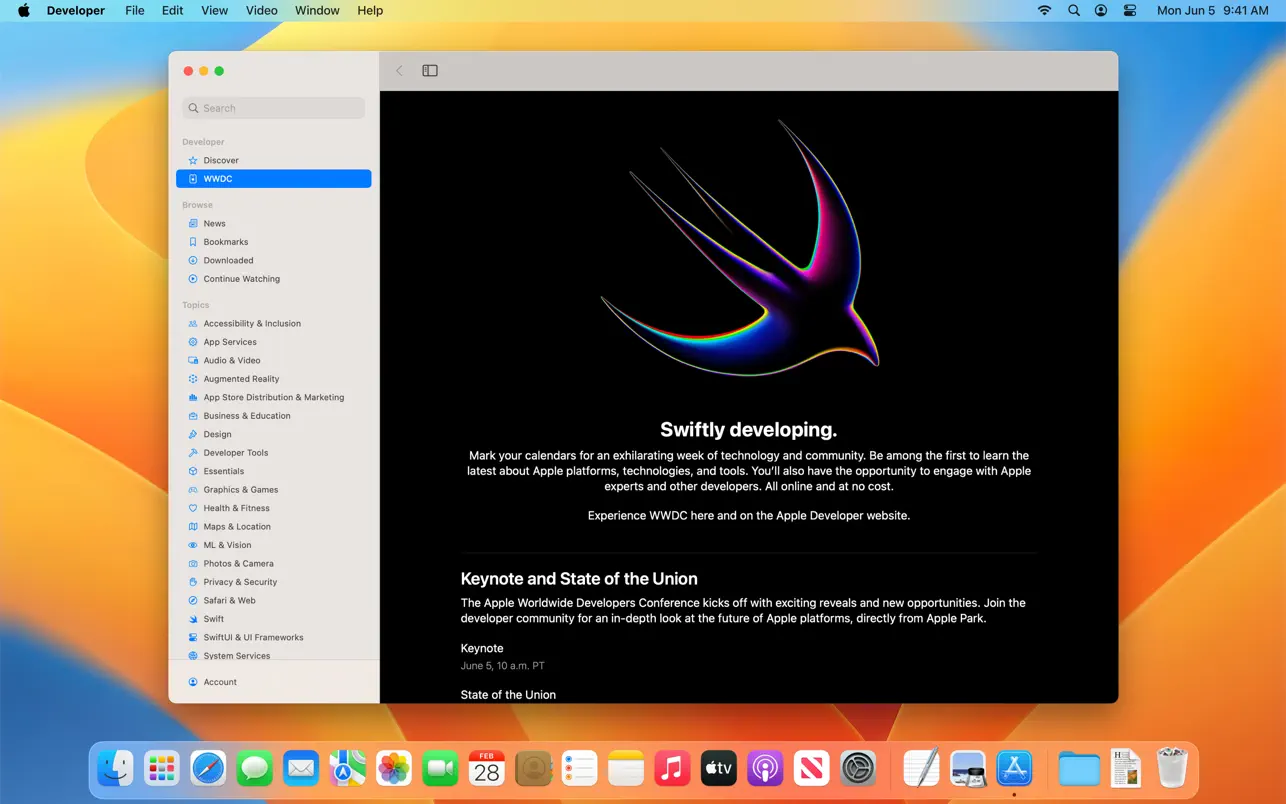Open Safari from the Dock
Screen dimensions: 1286x804
pos(208,768)
